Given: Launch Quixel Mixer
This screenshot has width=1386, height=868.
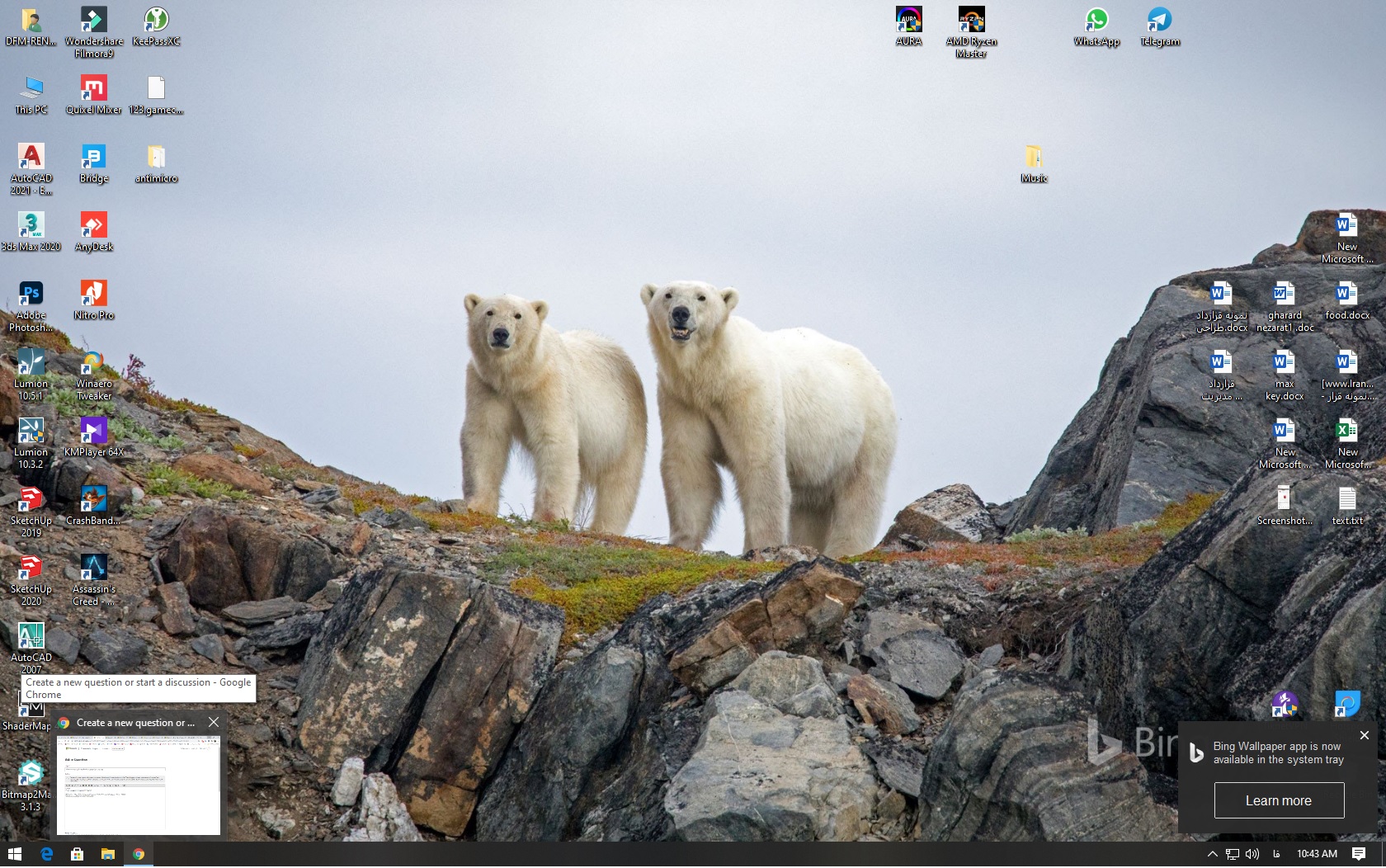Looking at the screenshot, I should [93, 88].
